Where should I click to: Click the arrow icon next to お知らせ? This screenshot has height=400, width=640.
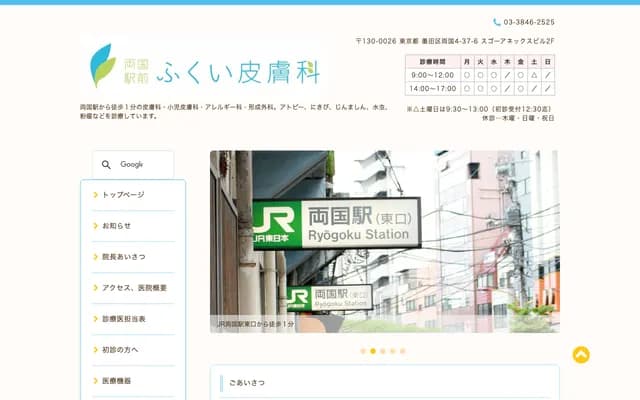[96, 226]
